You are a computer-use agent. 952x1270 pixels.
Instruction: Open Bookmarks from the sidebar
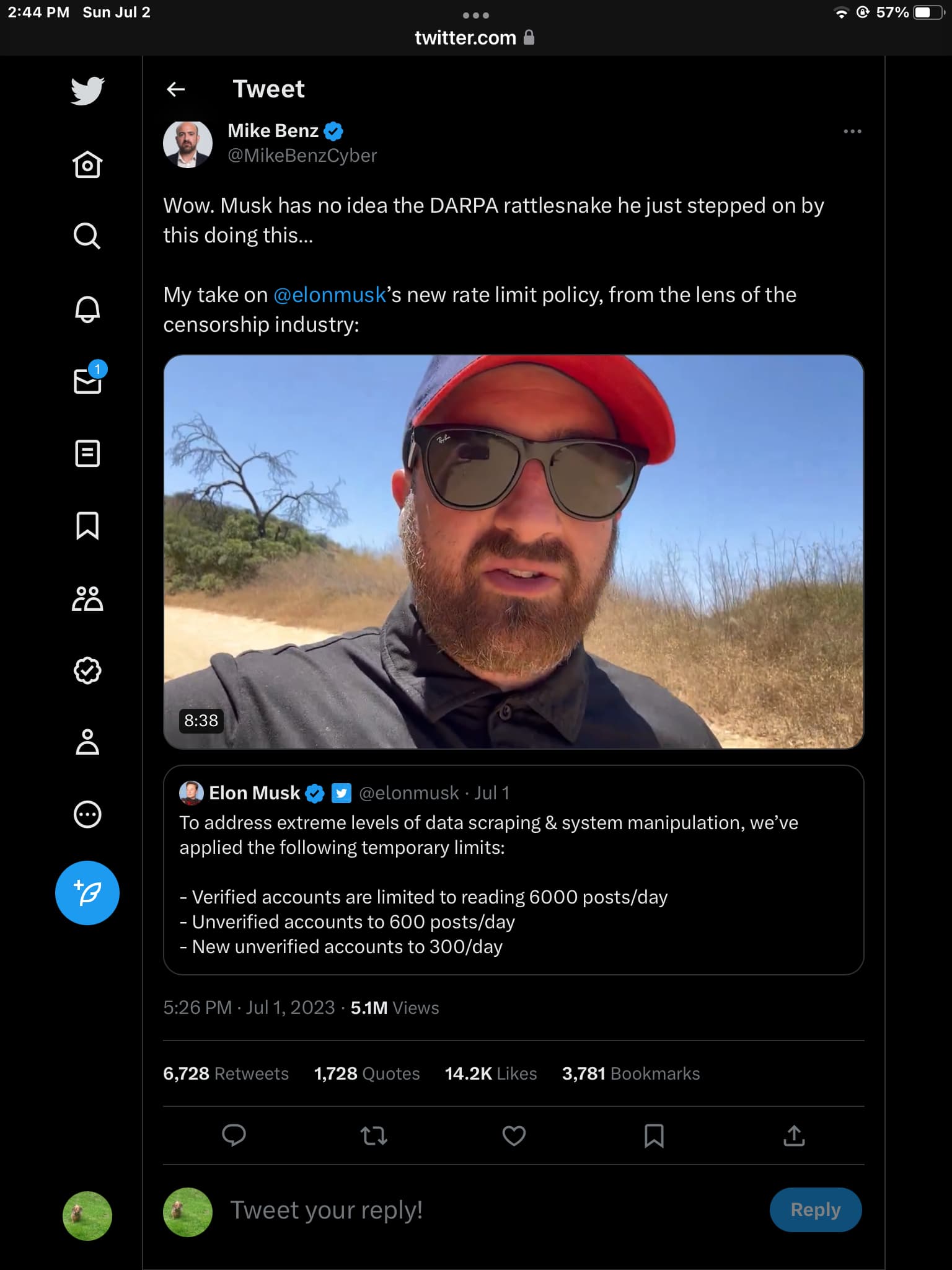coord(87,526)
